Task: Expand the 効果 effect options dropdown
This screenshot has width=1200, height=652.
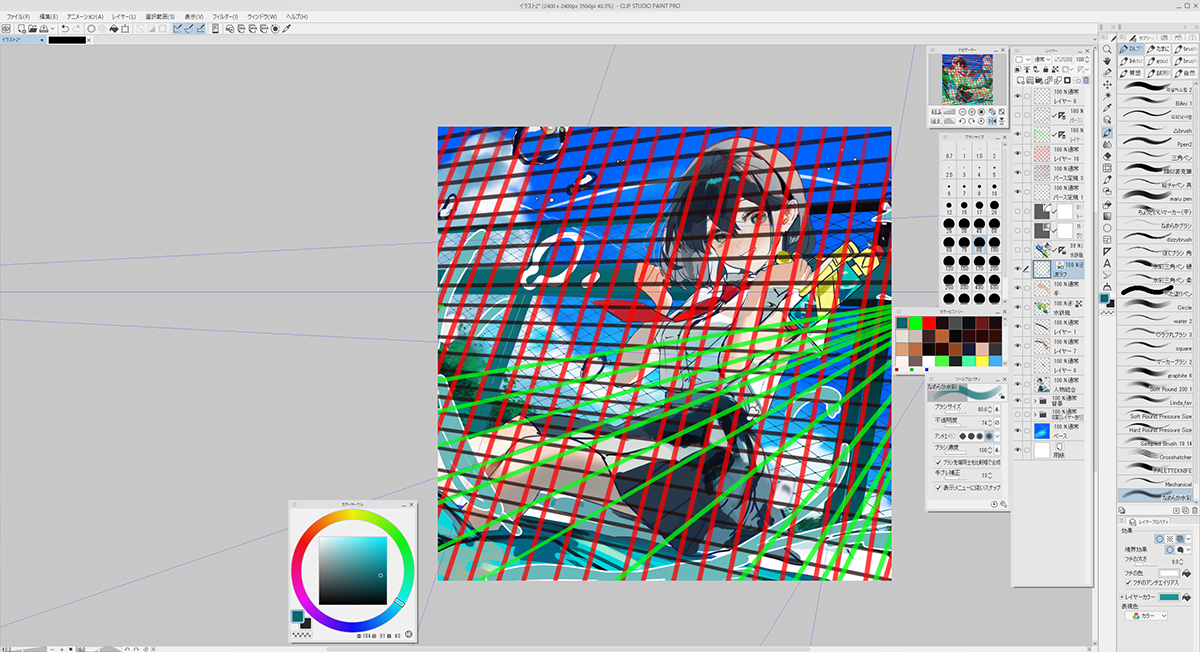Action: pyautogui.click(x=1188, y=538)
